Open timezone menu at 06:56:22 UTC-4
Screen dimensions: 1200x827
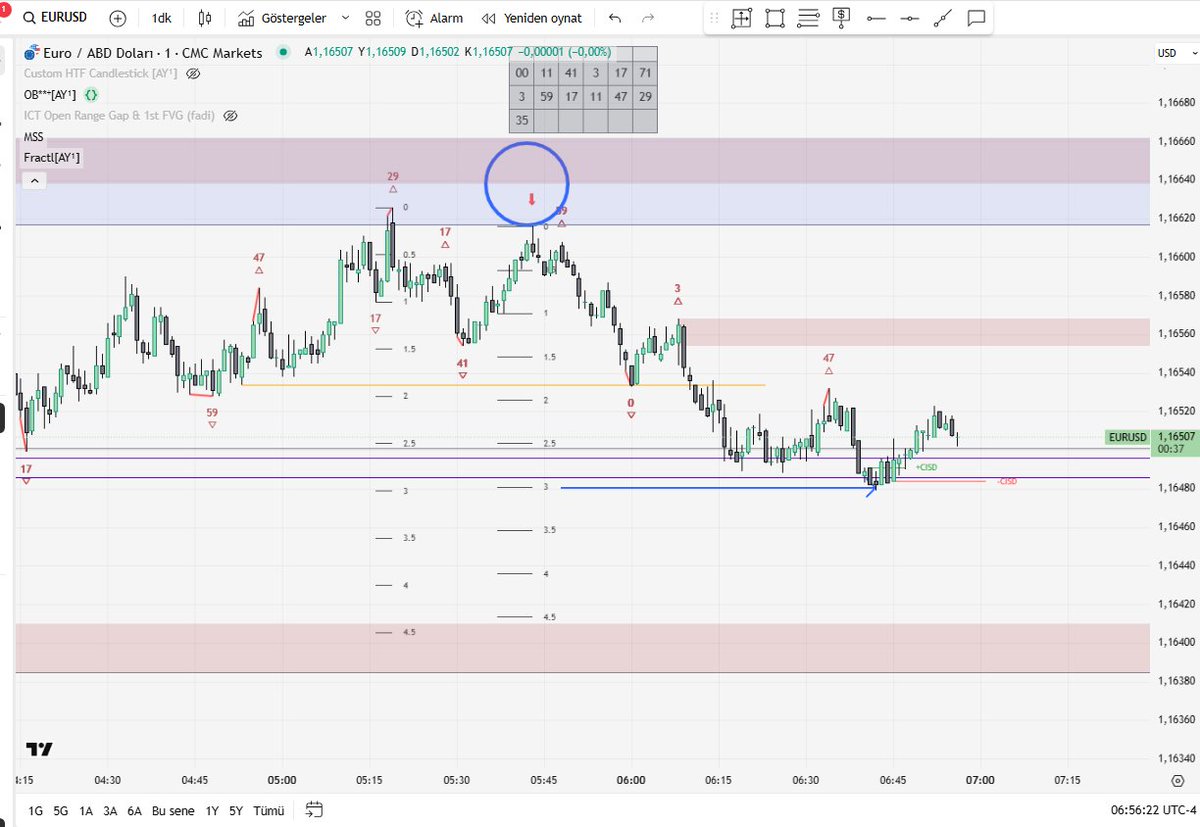1153,810
